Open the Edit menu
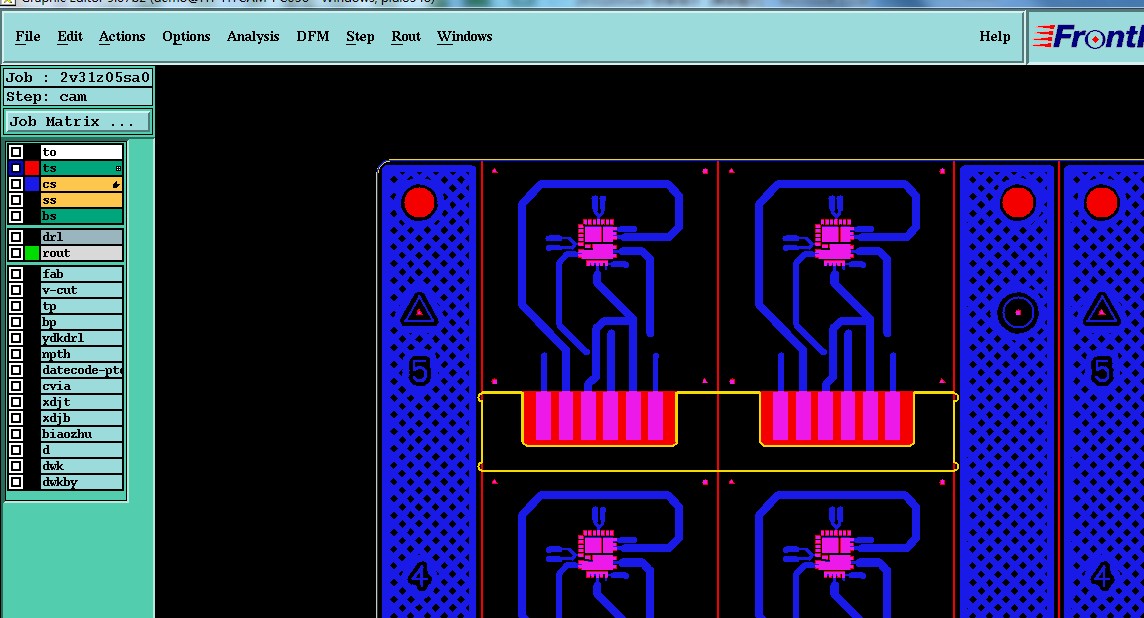1144x618 pixels. 70,36
